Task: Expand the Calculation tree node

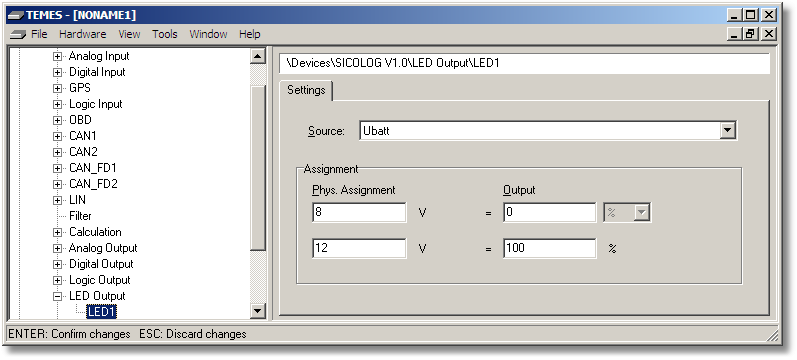Action: click(57, 232)
